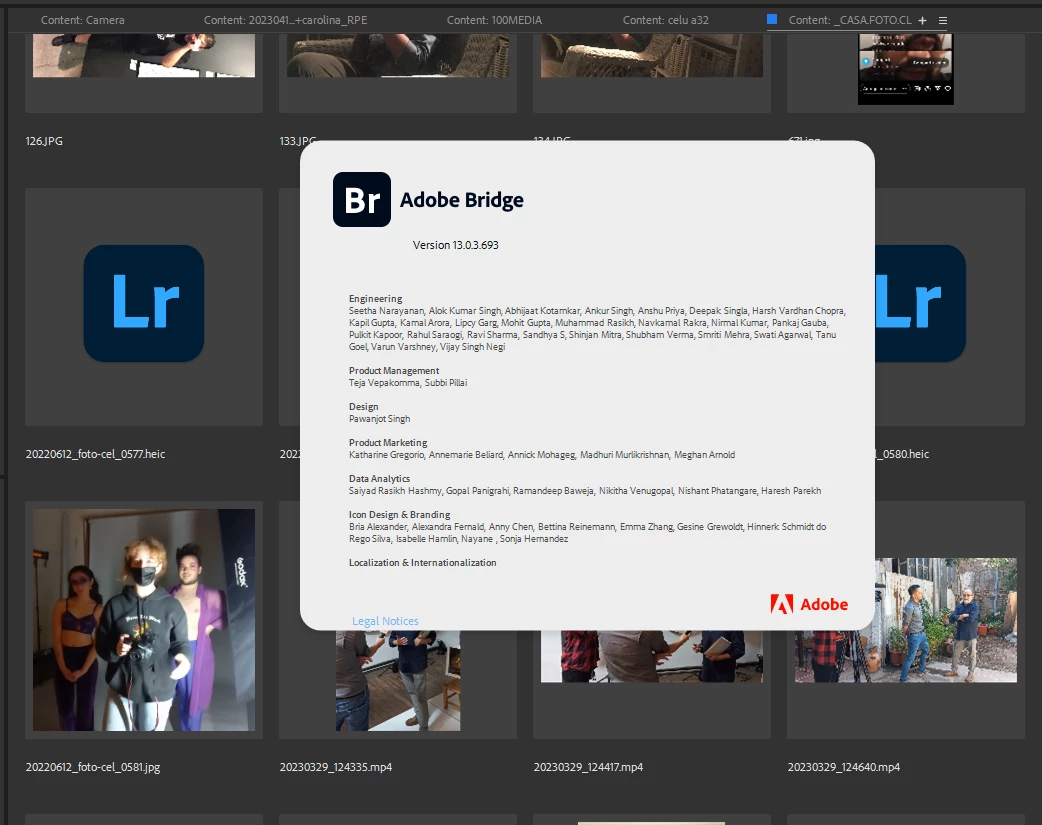Click the 20230329_124335.mp4 file name
Screen dimensions: 1042x825
pyautogui.click(x=336, y=767)
